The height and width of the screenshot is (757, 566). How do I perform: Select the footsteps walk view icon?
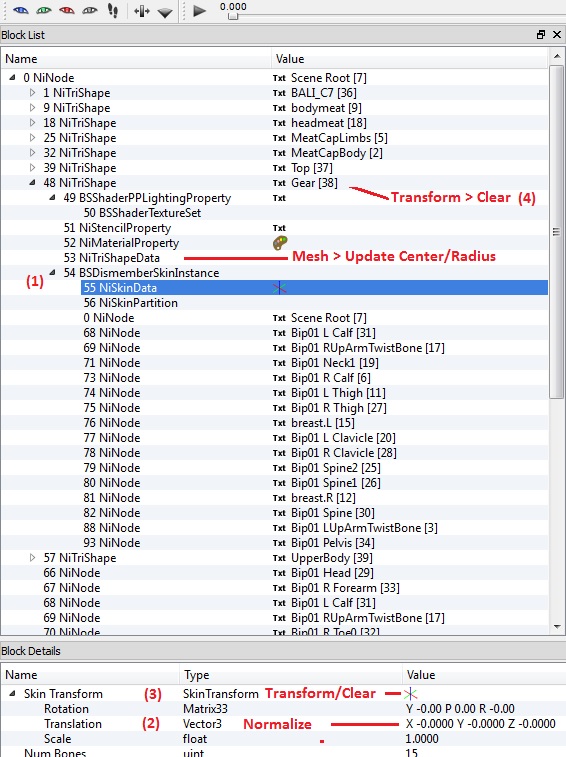tap(113, 11)
